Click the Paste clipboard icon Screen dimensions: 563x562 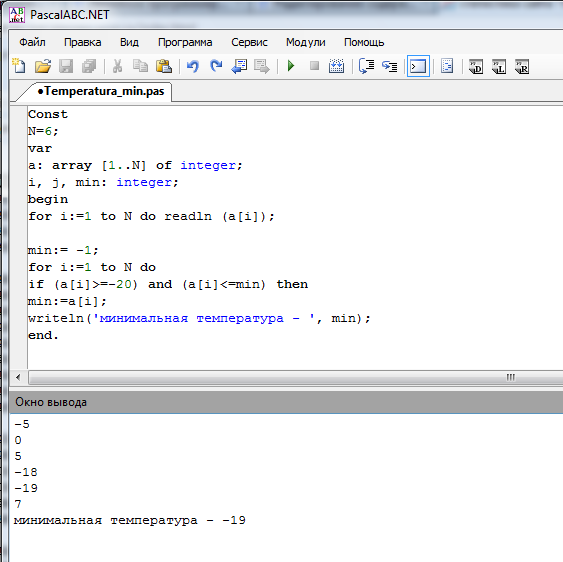tap(164, 66)
